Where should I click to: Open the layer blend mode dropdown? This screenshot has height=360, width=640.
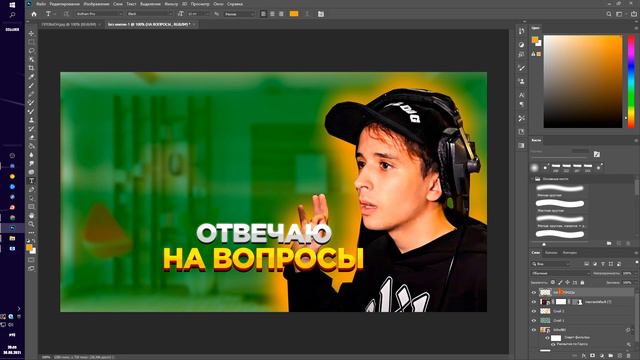click(560, 273)
